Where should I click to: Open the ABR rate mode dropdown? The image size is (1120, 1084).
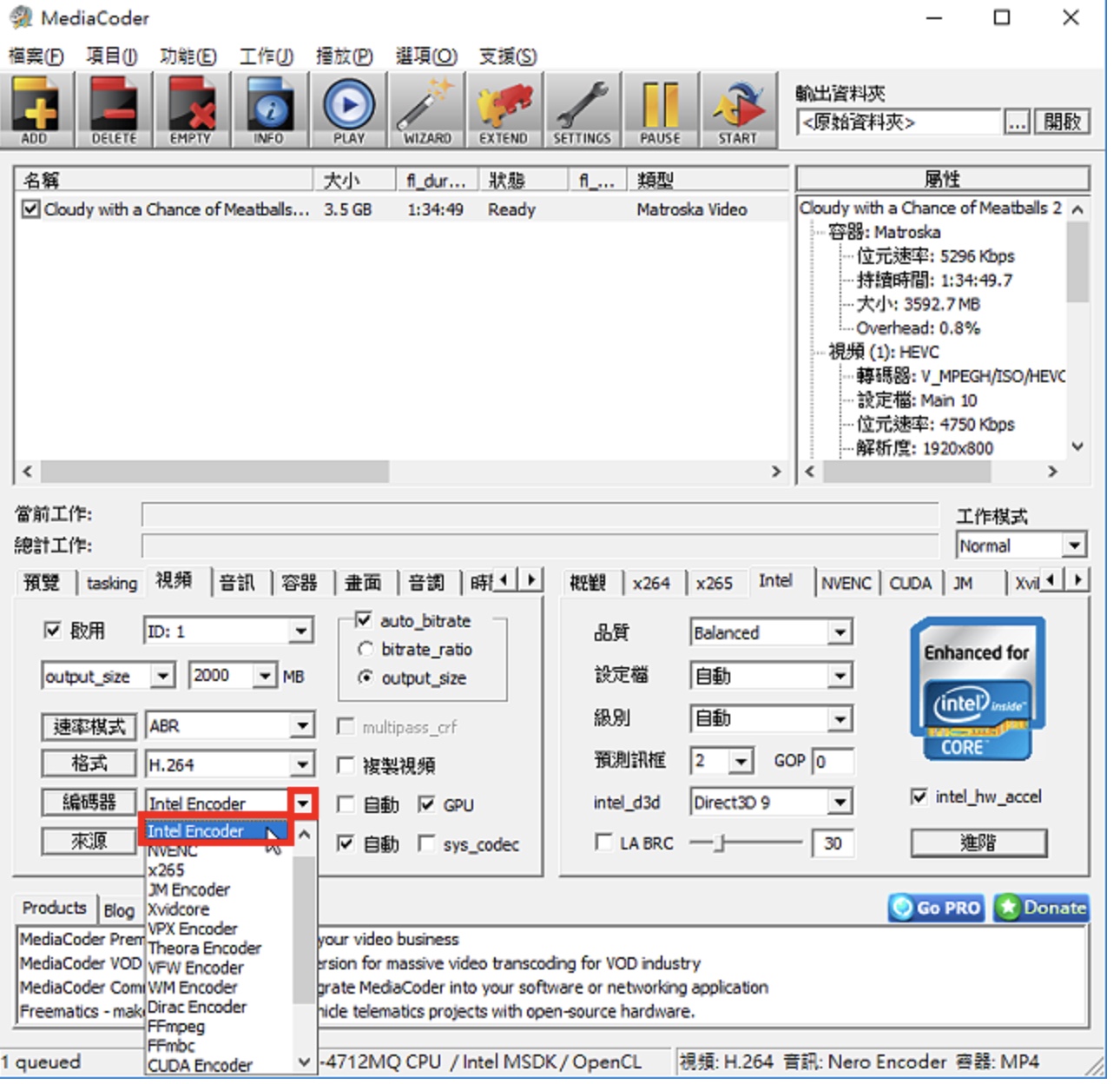pos(301,725)
